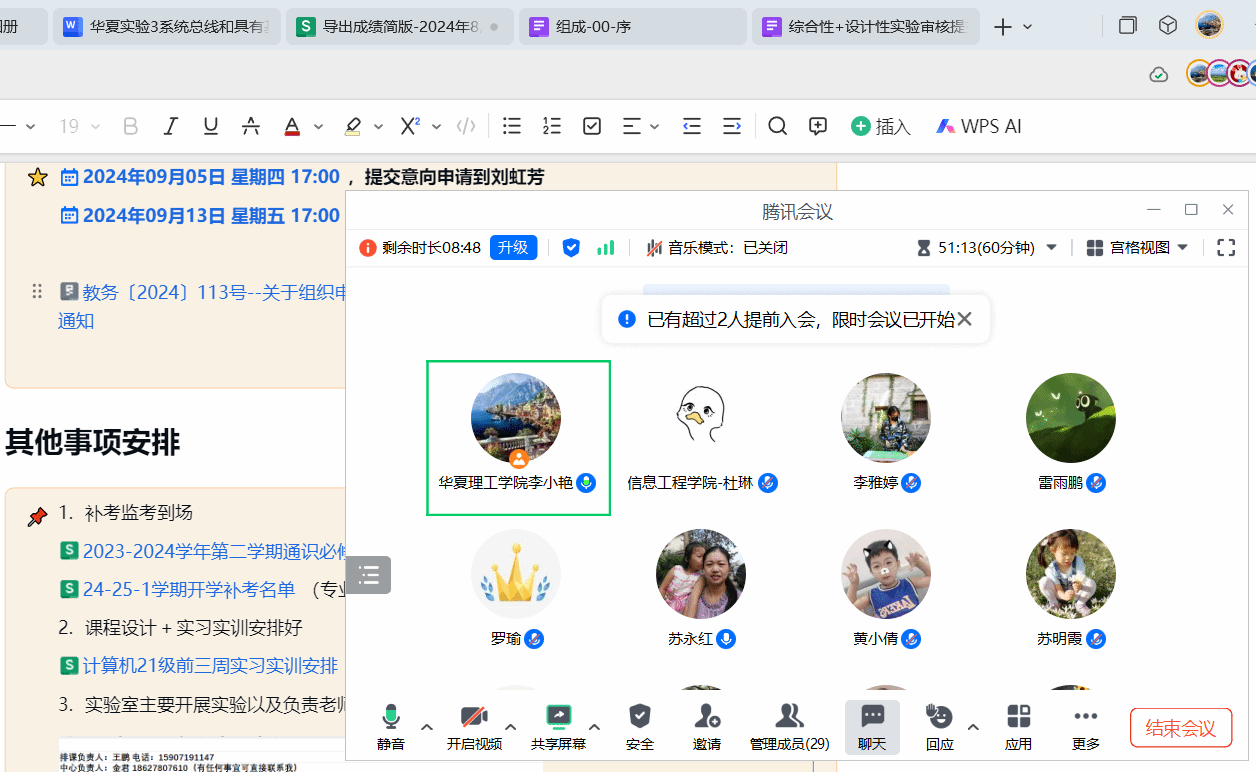The width and height of the screenshot is (1258, 773).
Task: Open the meeting timer dropdown arrow
Action: [x=1051, y=248]
